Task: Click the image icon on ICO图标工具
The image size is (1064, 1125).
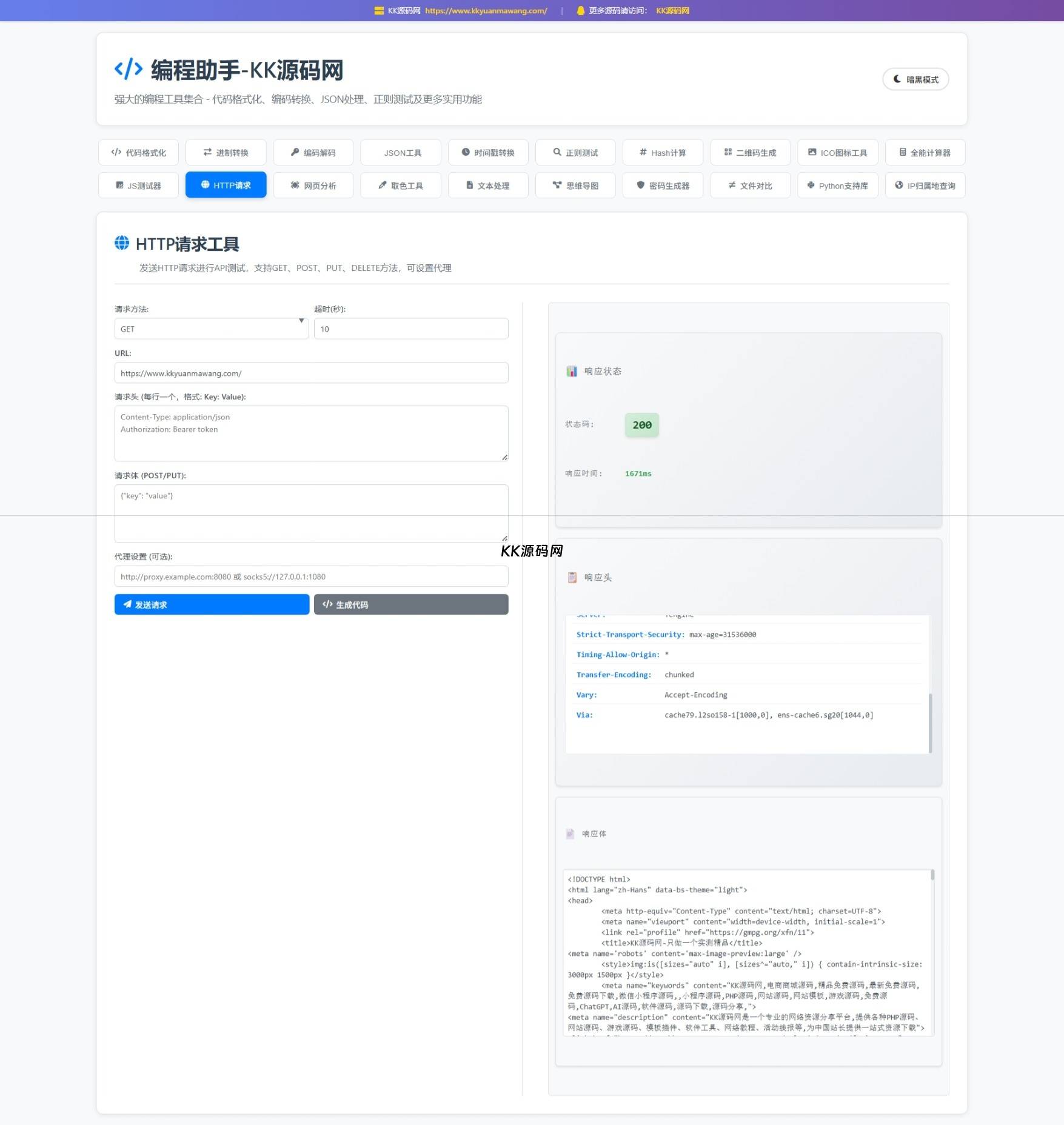Action: tap(812, 152)
